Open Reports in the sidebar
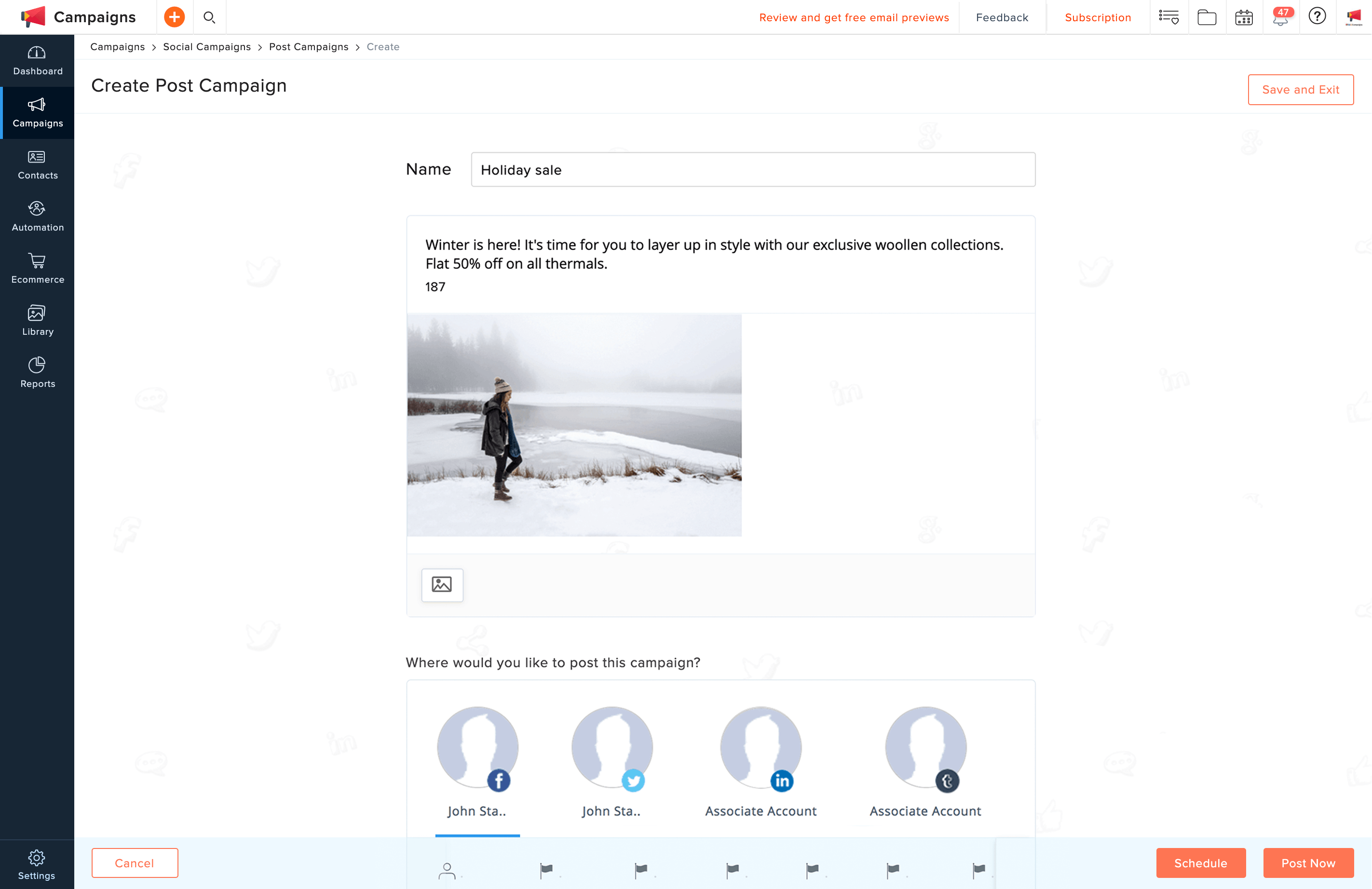Image resolution: width=1372 pixels, height=889 pixels. pyautogui.click(x=38, y=373)
